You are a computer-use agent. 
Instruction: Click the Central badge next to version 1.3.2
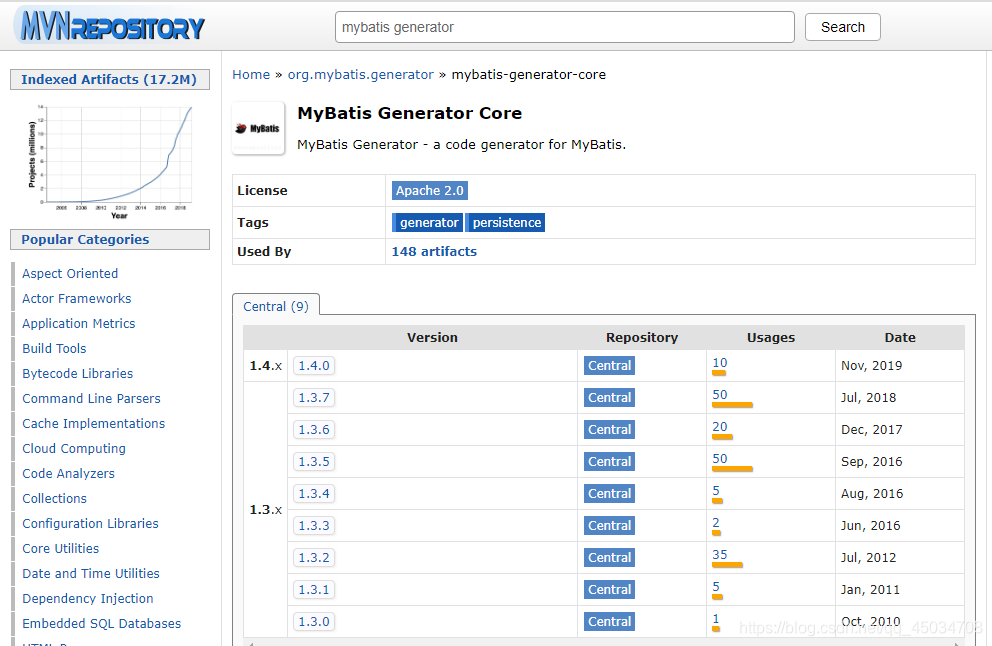pyautogui.click(x=609, y=557)
